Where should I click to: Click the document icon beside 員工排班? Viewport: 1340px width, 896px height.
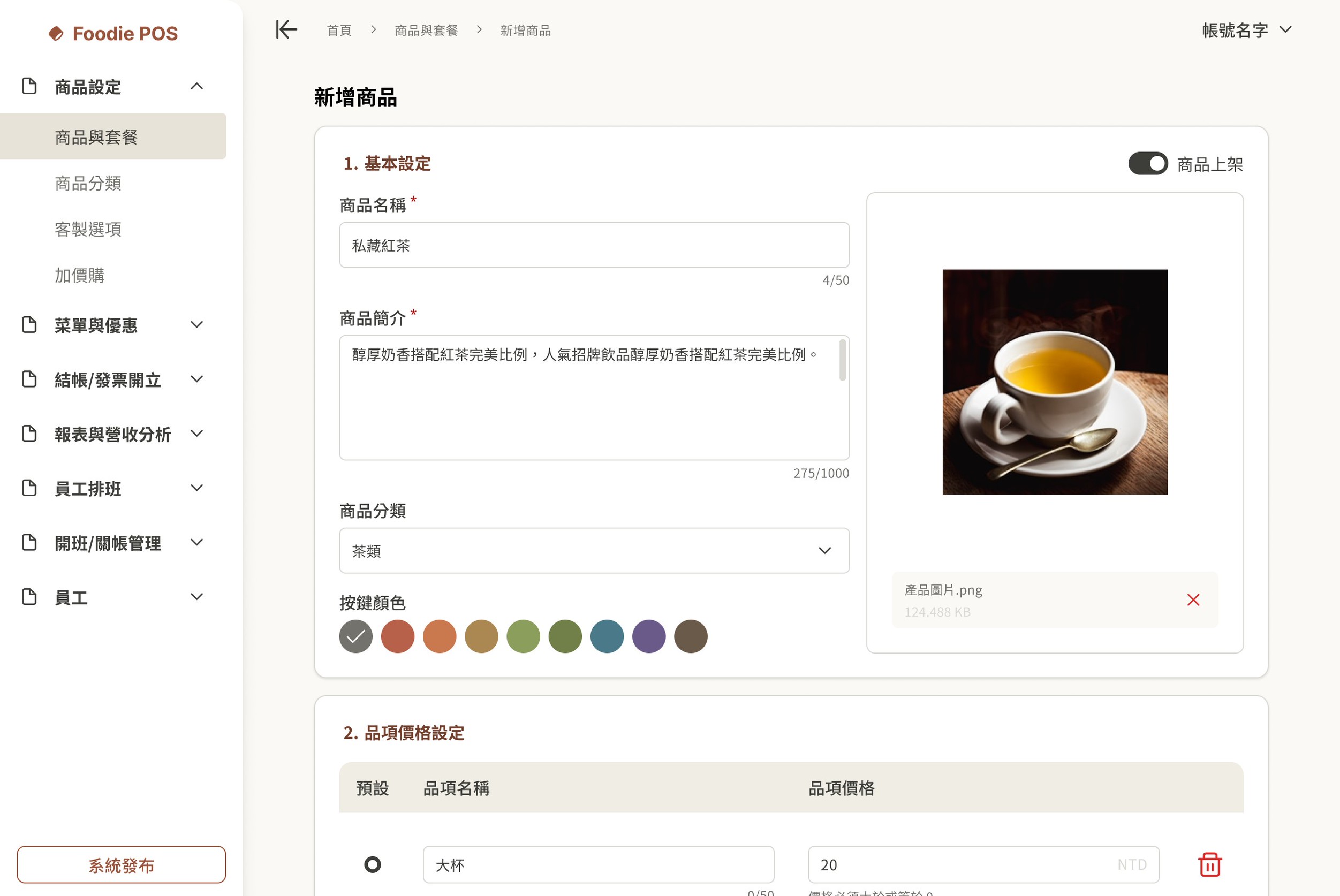(29, 488)
